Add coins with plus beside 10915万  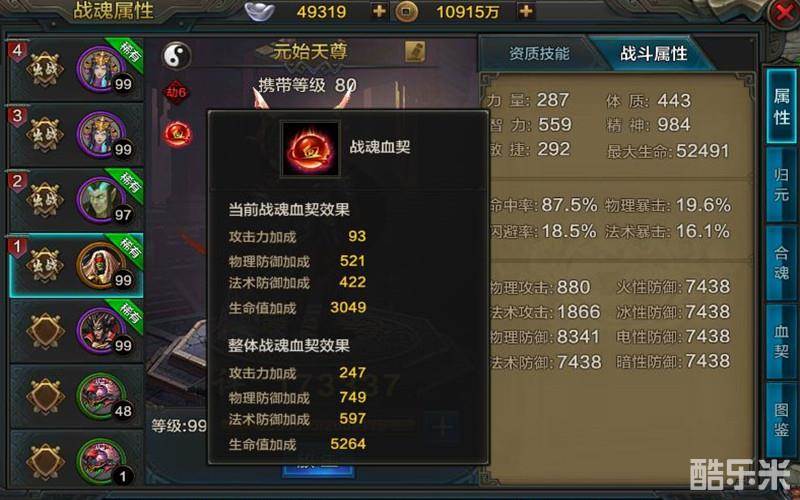526,11
